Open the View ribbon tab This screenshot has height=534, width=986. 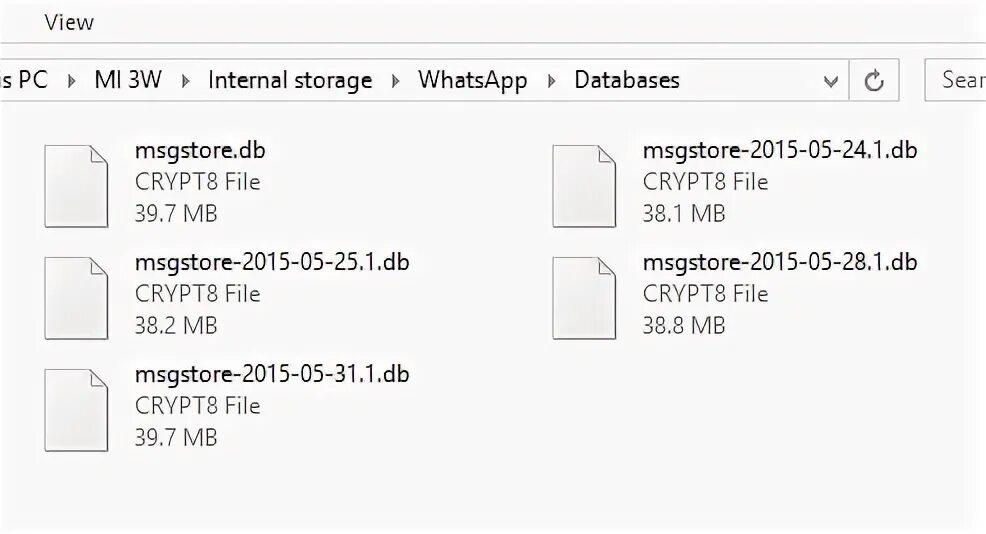tap(69, 22)
